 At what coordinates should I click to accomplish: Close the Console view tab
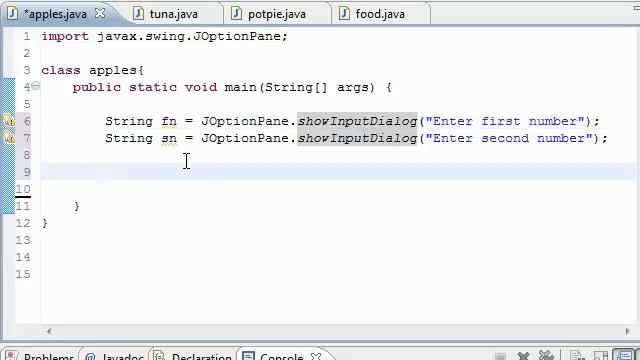point(316,356)
